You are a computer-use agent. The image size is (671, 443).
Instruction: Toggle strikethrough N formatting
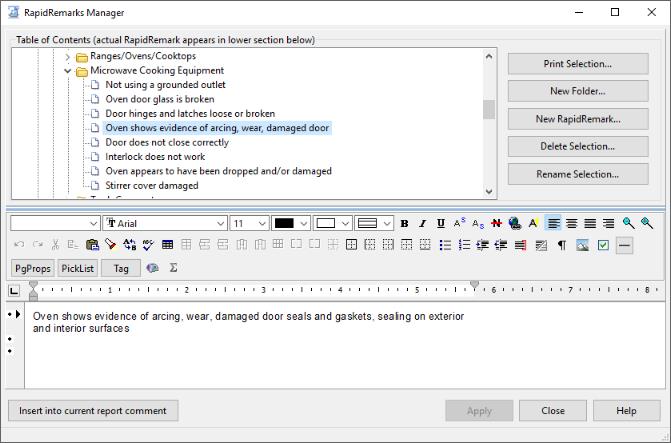(496, 223)
